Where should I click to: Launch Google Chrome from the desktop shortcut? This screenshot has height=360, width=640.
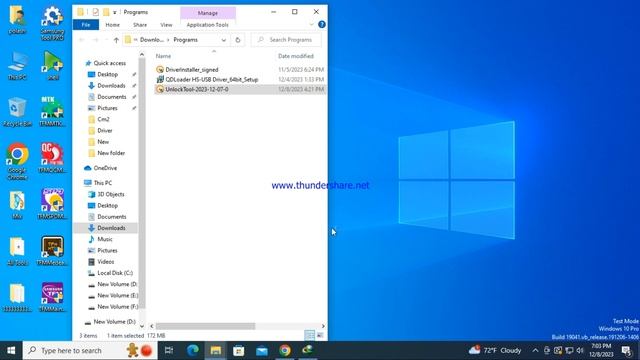point(17,161)
